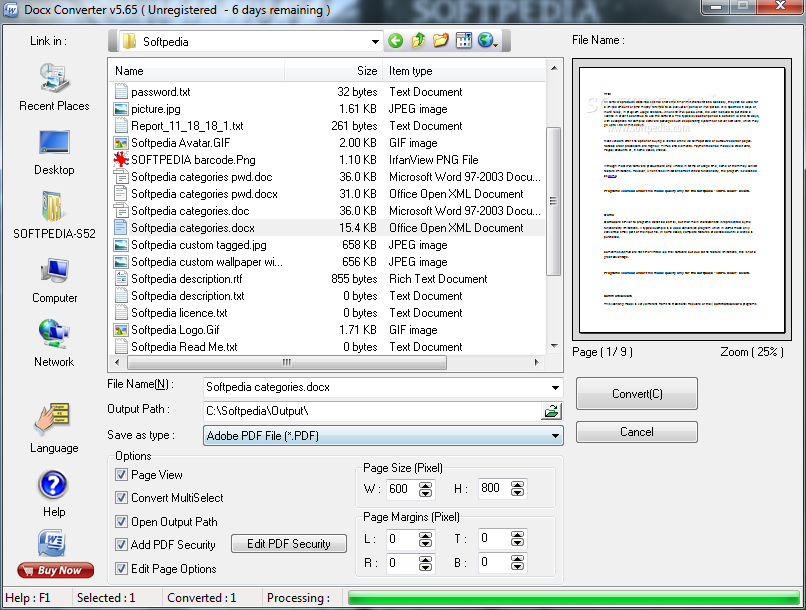Increase page width W stepper
The image size is (806, 610).
[425, 485]
